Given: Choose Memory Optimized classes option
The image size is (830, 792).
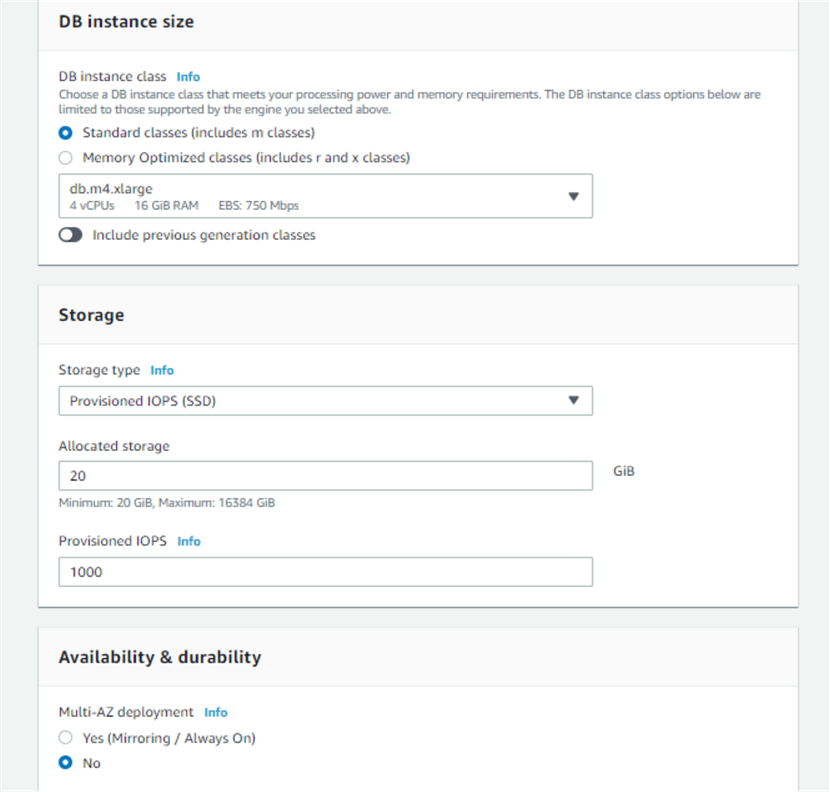Looking at the screenshot, I should click(66, 158).
